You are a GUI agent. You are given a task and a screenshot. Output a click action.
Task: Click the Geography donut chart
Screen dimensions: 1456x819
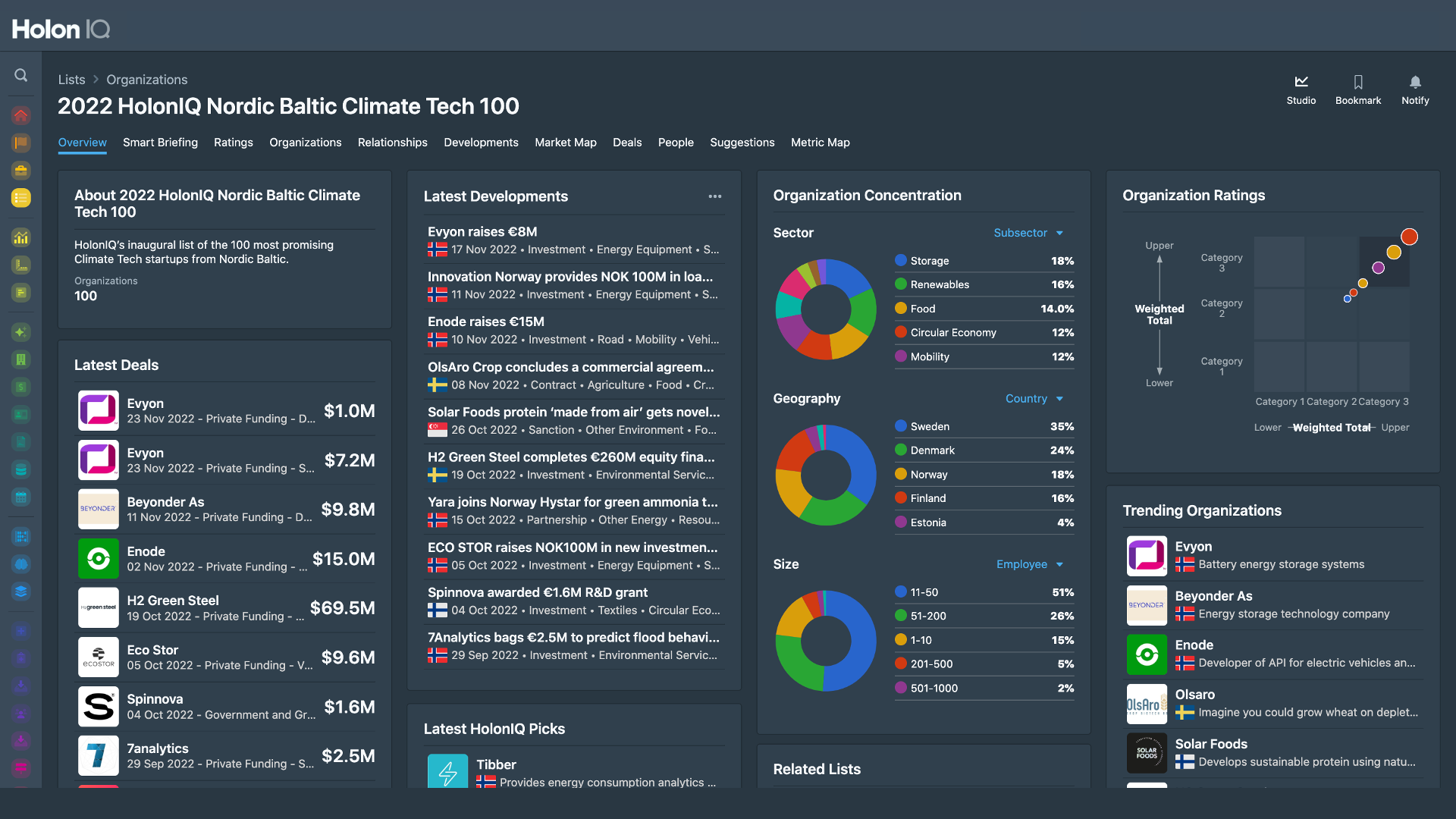826,475
